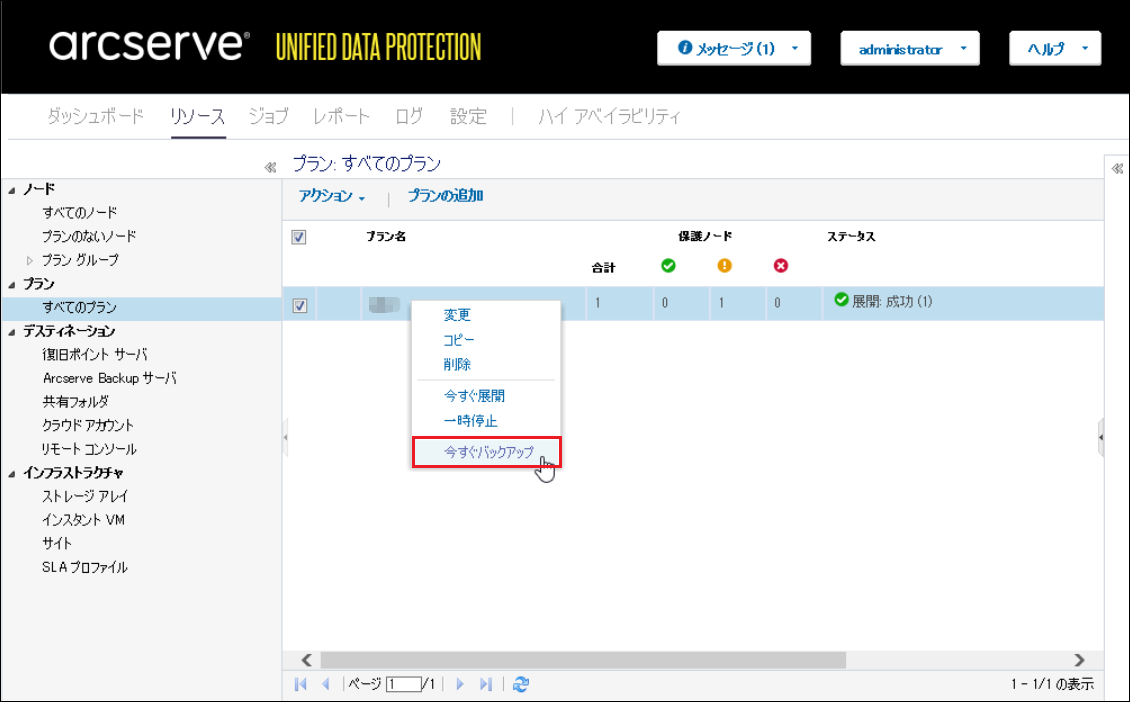Viewport: 1130px width, 702px height.
Task: Click the red error icon in protected nodes header
Action: pyautogui.click(x=780, y=266)
